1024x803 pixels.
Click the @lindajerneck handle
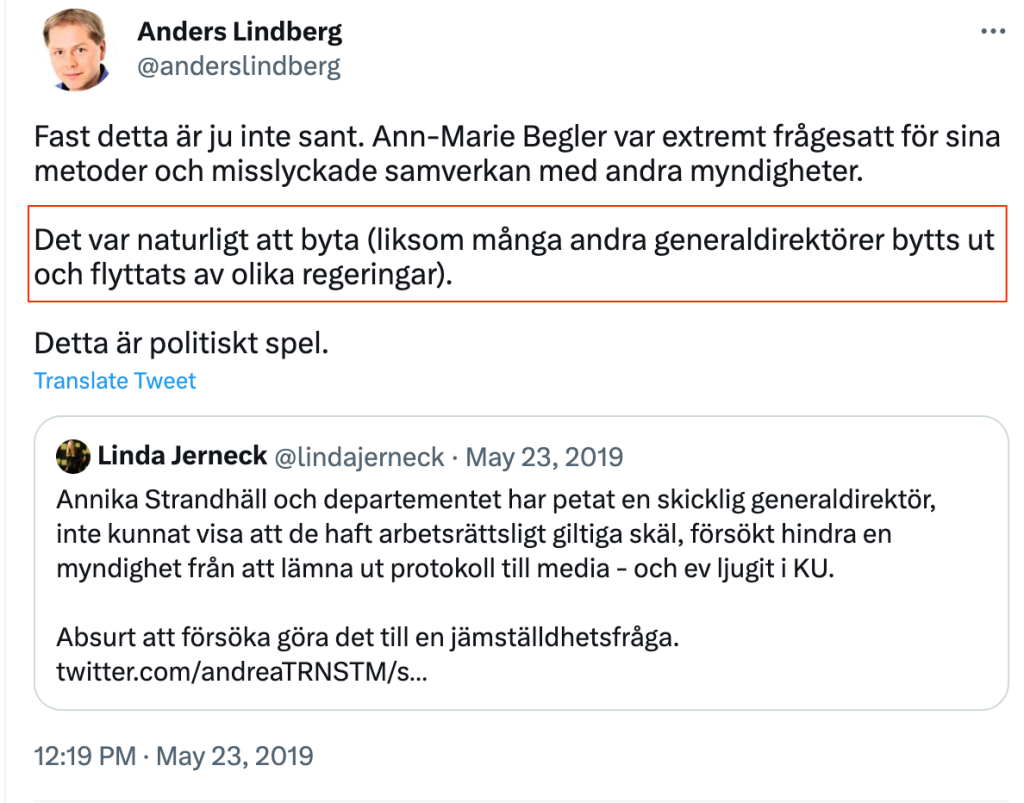point(359,457)
